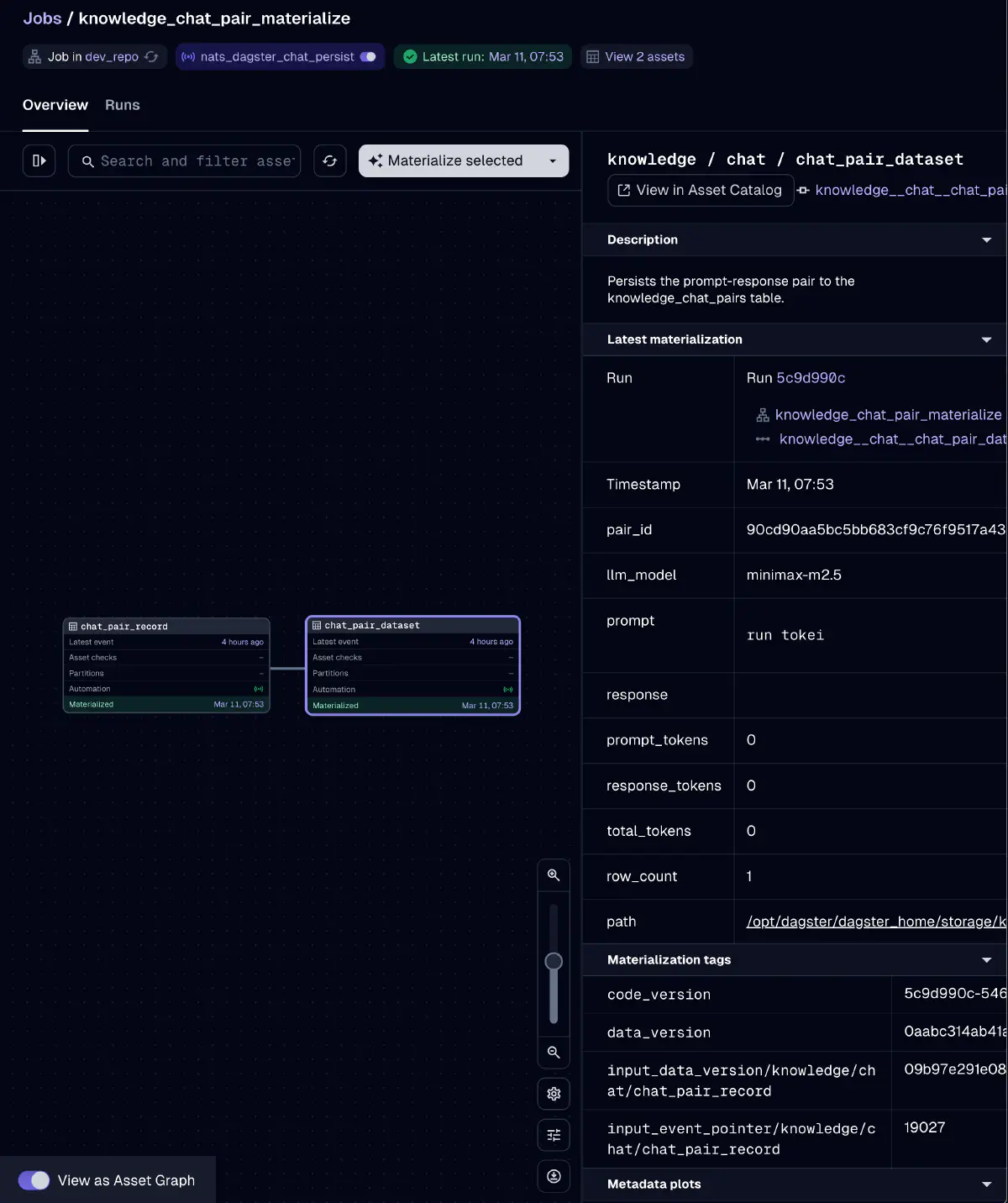The height and width of the screenshot is (1203, 1008).
Task: Click the Job in dev_repo tag
Action: (x=94, y=57)
